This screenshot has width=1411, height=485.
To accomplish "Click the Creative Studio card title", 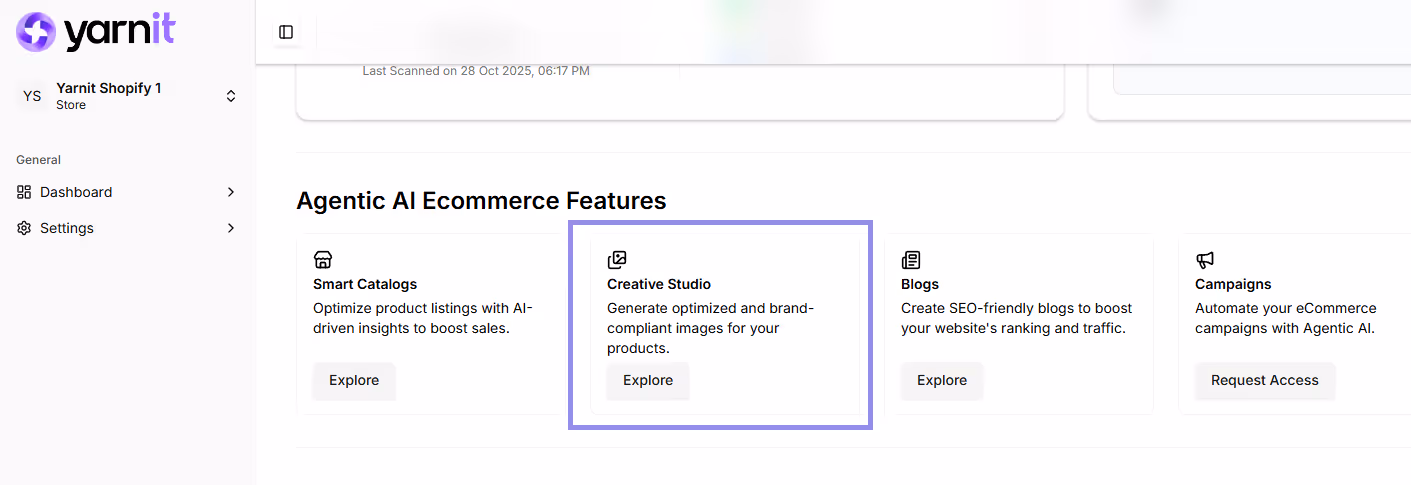I will [x=659, y=284].
